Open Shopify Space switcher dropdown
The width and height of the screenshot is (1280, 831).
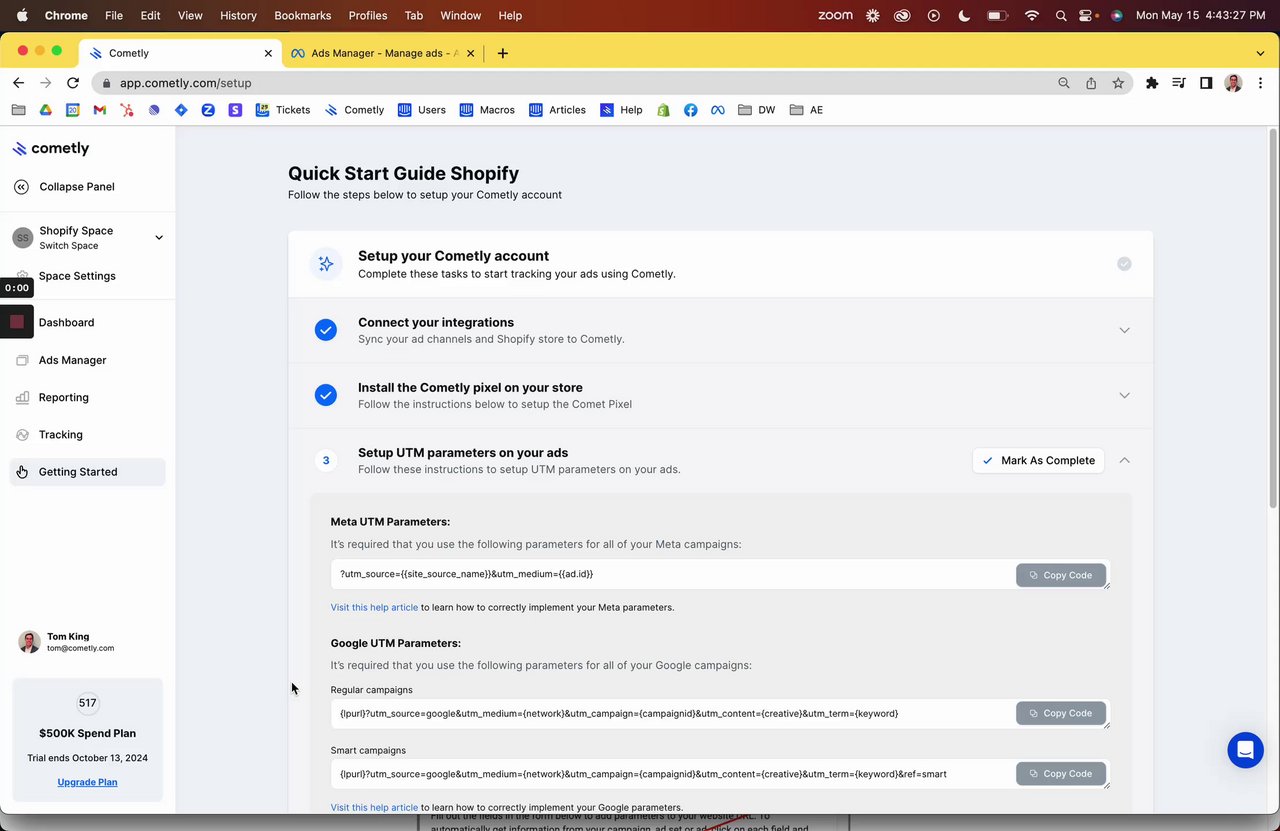(159, 237)
